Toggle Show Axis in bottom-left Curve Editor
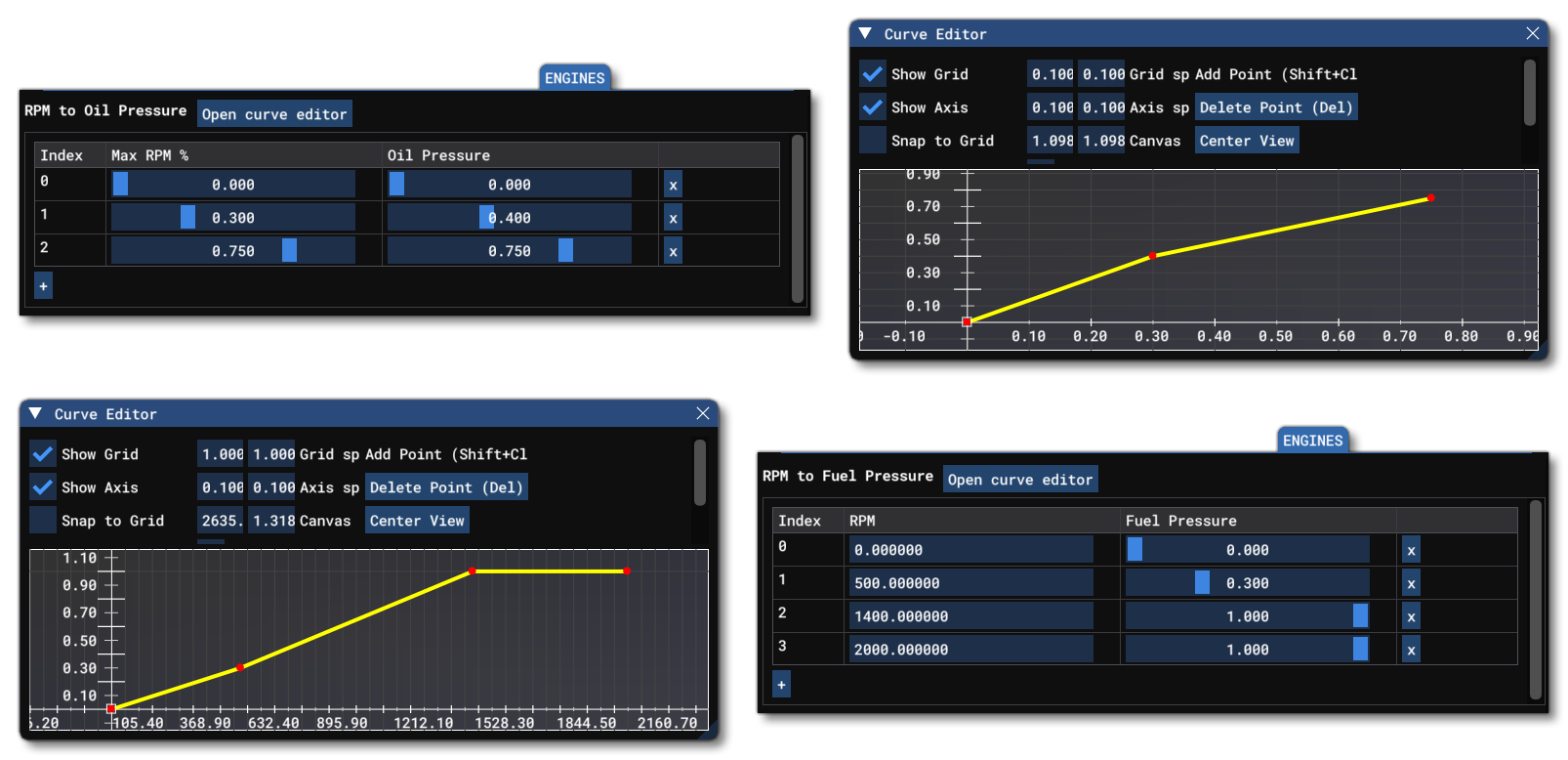This screenshot has width=1568, height=760. pos(43,487)
